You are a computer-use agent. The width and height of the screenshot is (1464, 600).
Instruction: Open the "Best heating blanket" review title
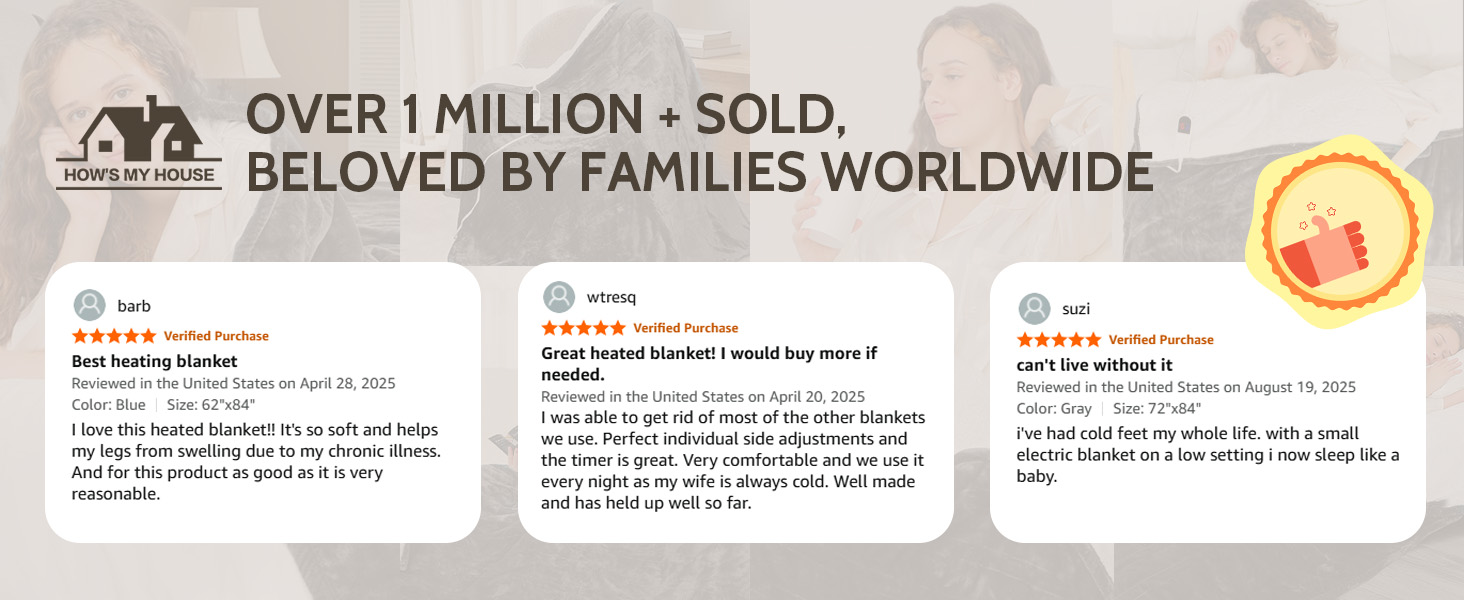(x=155, y=361)
